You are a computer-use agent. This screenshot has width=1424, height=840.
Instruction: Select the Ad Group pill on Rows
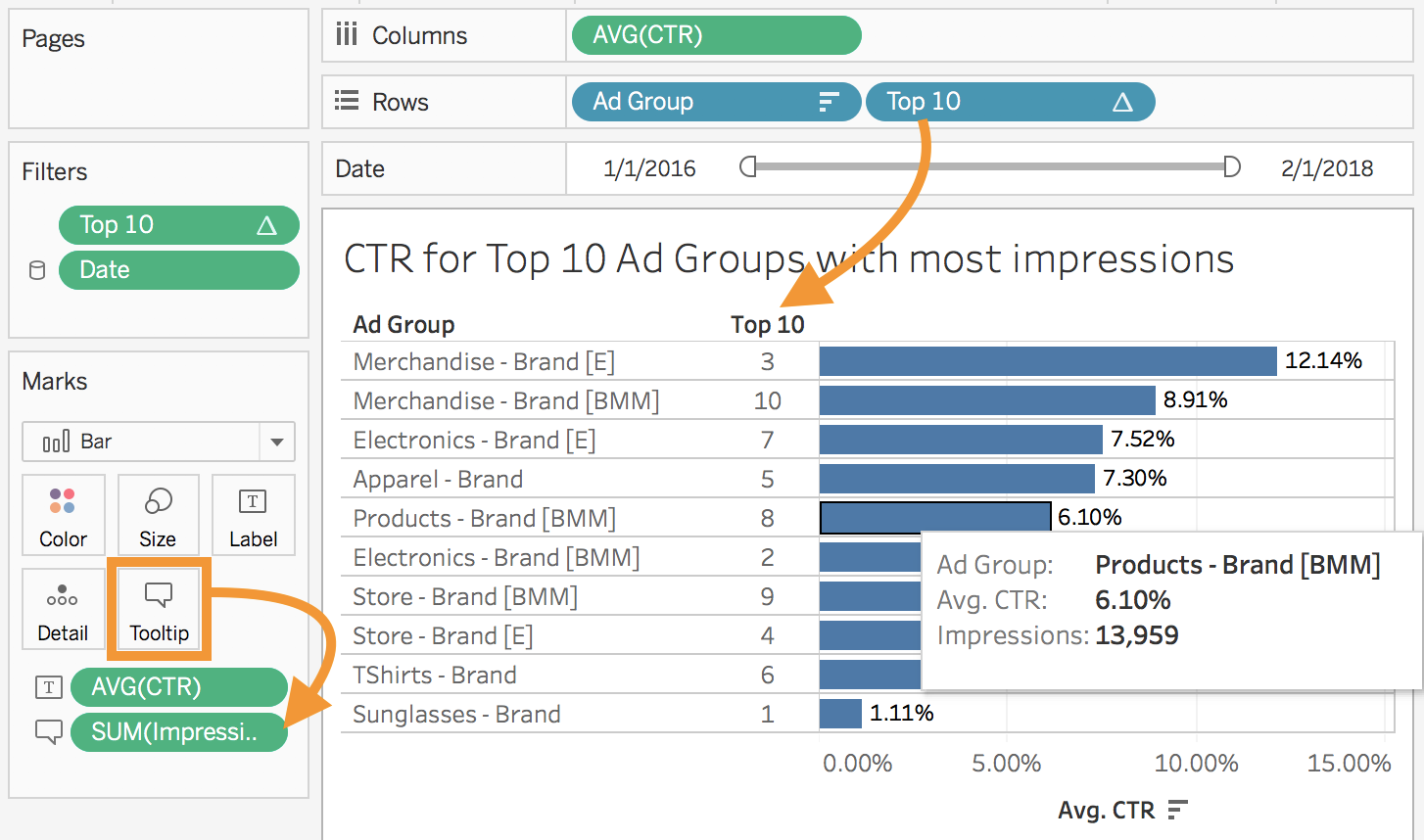tap(717, 102)
